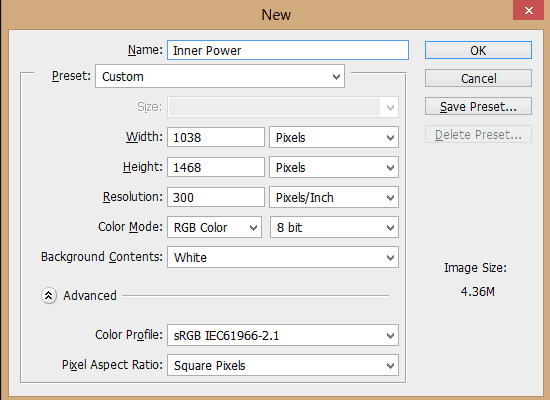Screen dimensions: 550x400
Task: Open the Width units Pixels dropdown
Action: click(x=334, y=137)
